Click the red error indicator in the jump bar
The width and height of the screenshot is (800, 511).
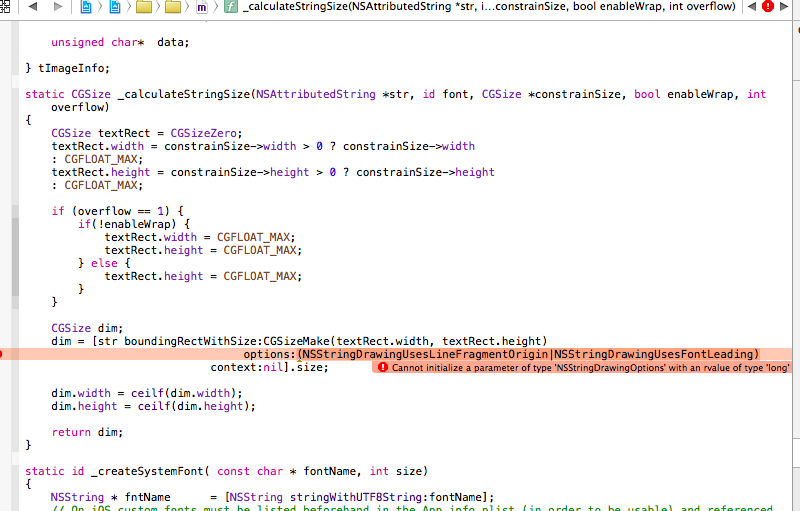pyautogui.click(x=767, y=6)
